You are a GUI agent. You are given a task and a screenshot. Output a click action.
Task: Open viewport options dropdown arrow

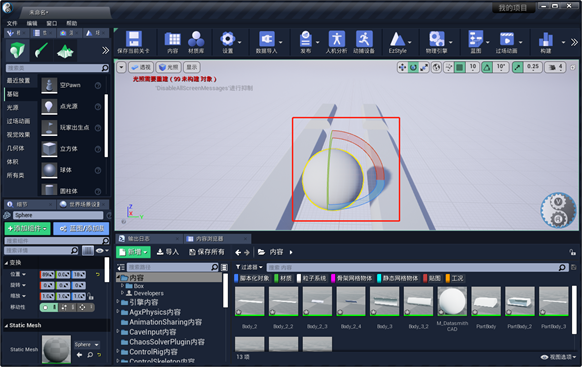point(121,67)
